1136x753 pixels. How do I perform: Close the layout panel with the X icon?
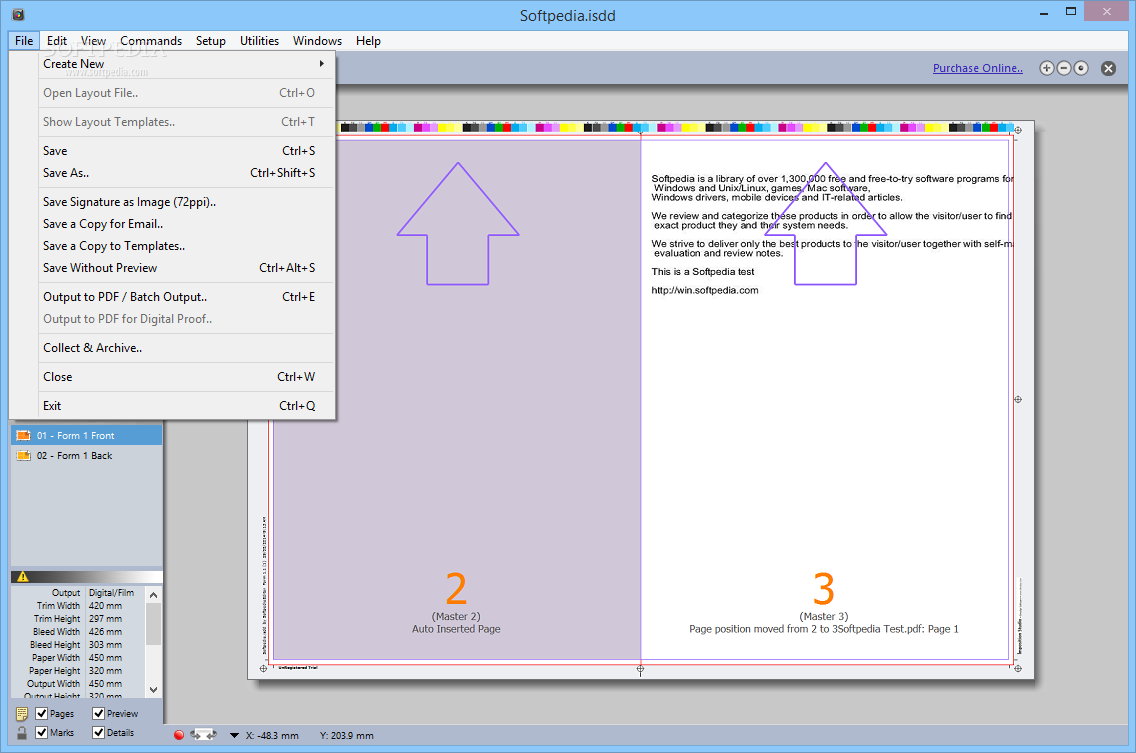(x=1108, y=68)
